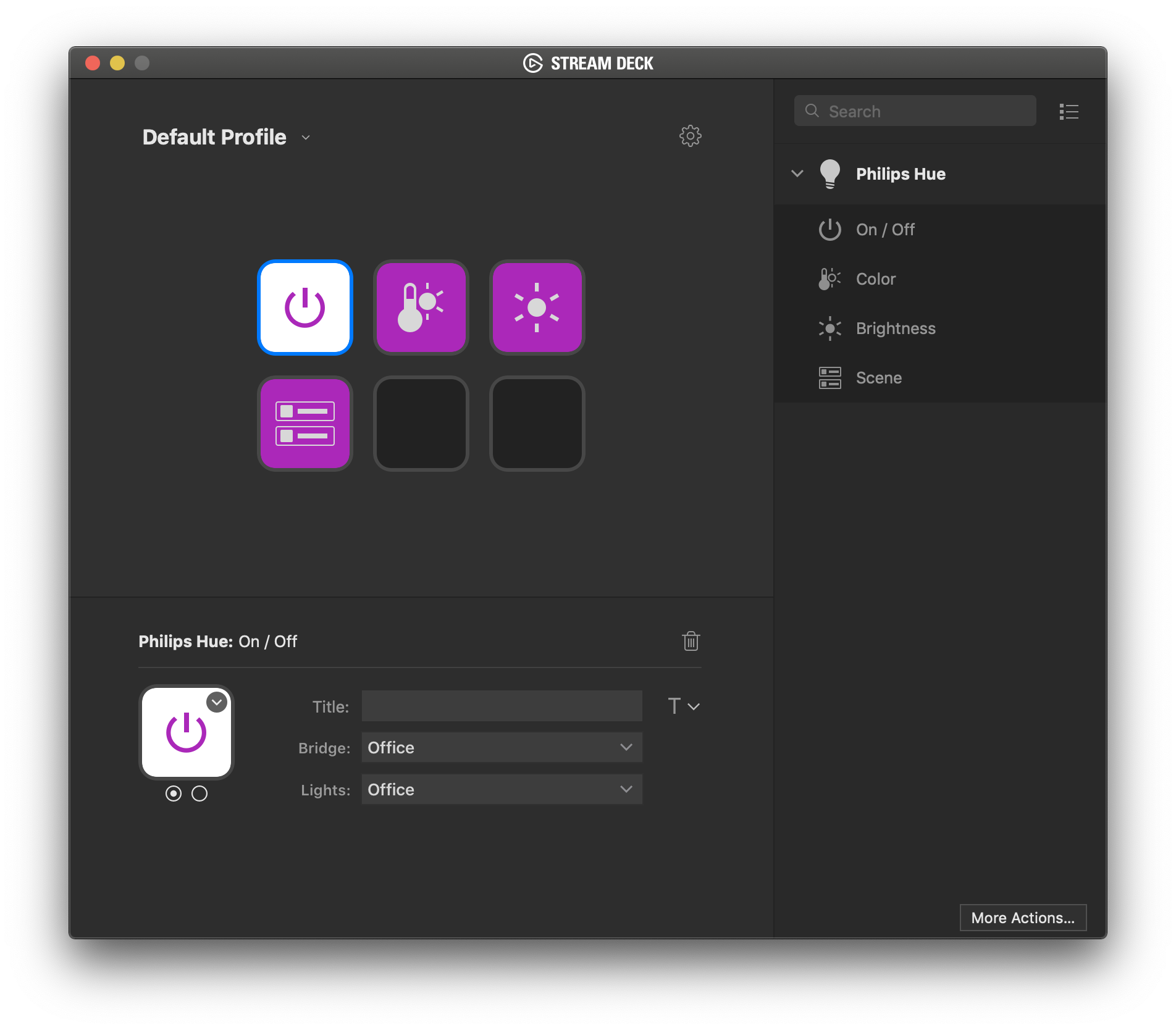Screen dimensions: 1176x1030
Task: Select the Brightness sun key on the deck
Action: pos(537,308)
